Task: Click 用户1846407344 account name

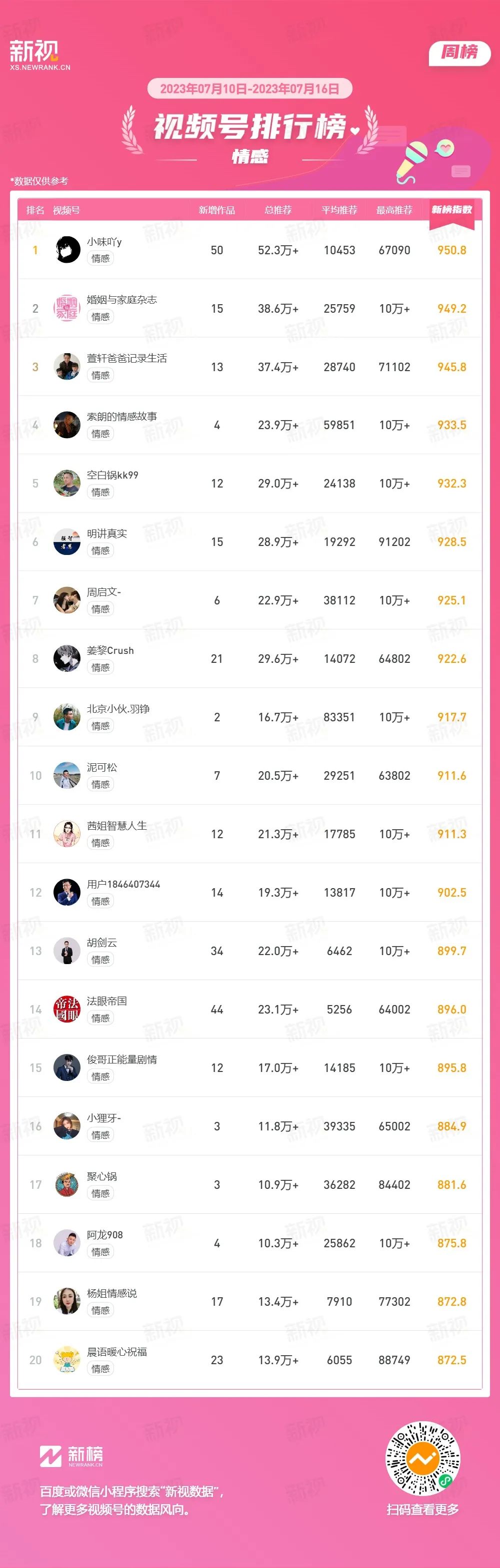Action: coord(123,884)
